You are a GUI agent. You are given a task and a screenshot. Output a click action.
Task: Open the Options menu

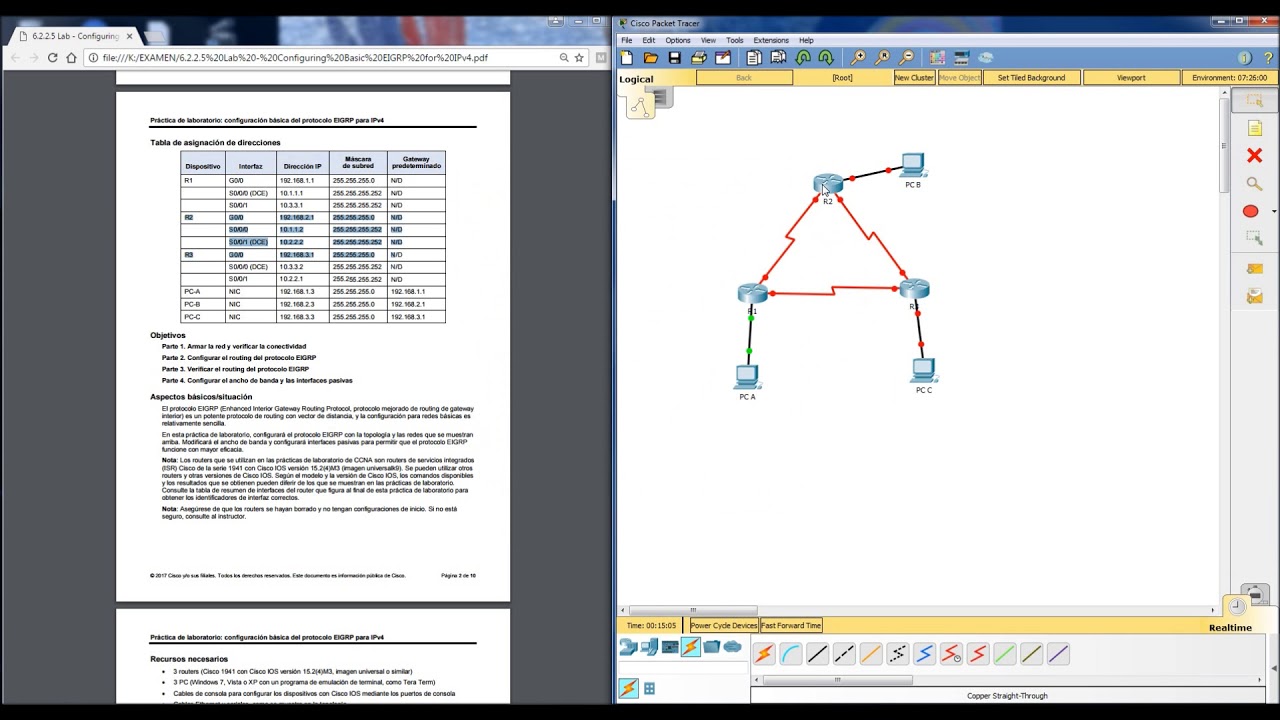click(x=678, y=40)
